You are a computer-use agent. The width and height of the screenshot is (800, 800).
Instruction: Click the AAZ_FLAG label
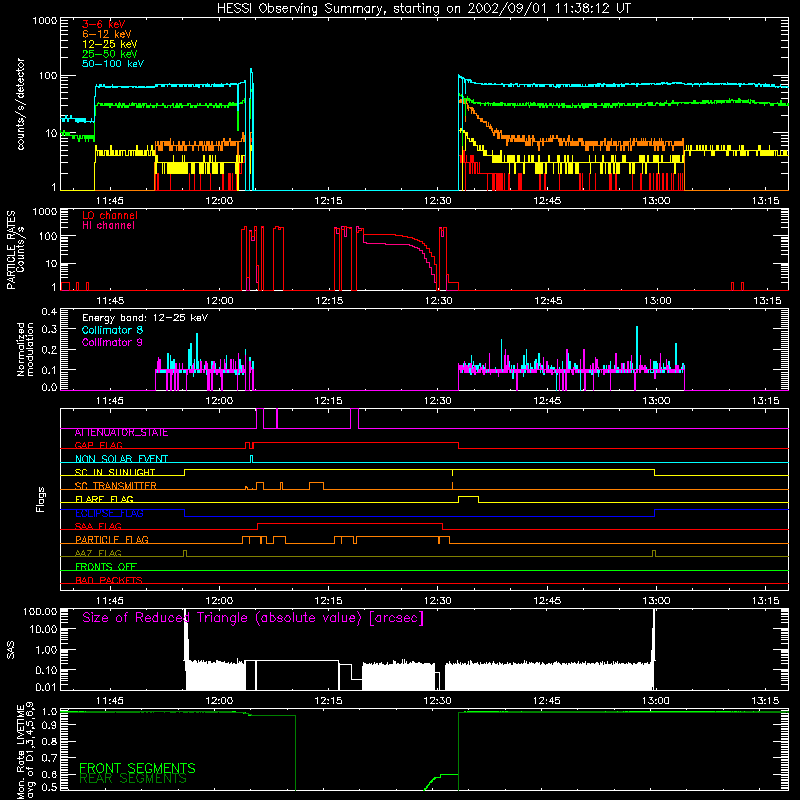tap(98, 553)
